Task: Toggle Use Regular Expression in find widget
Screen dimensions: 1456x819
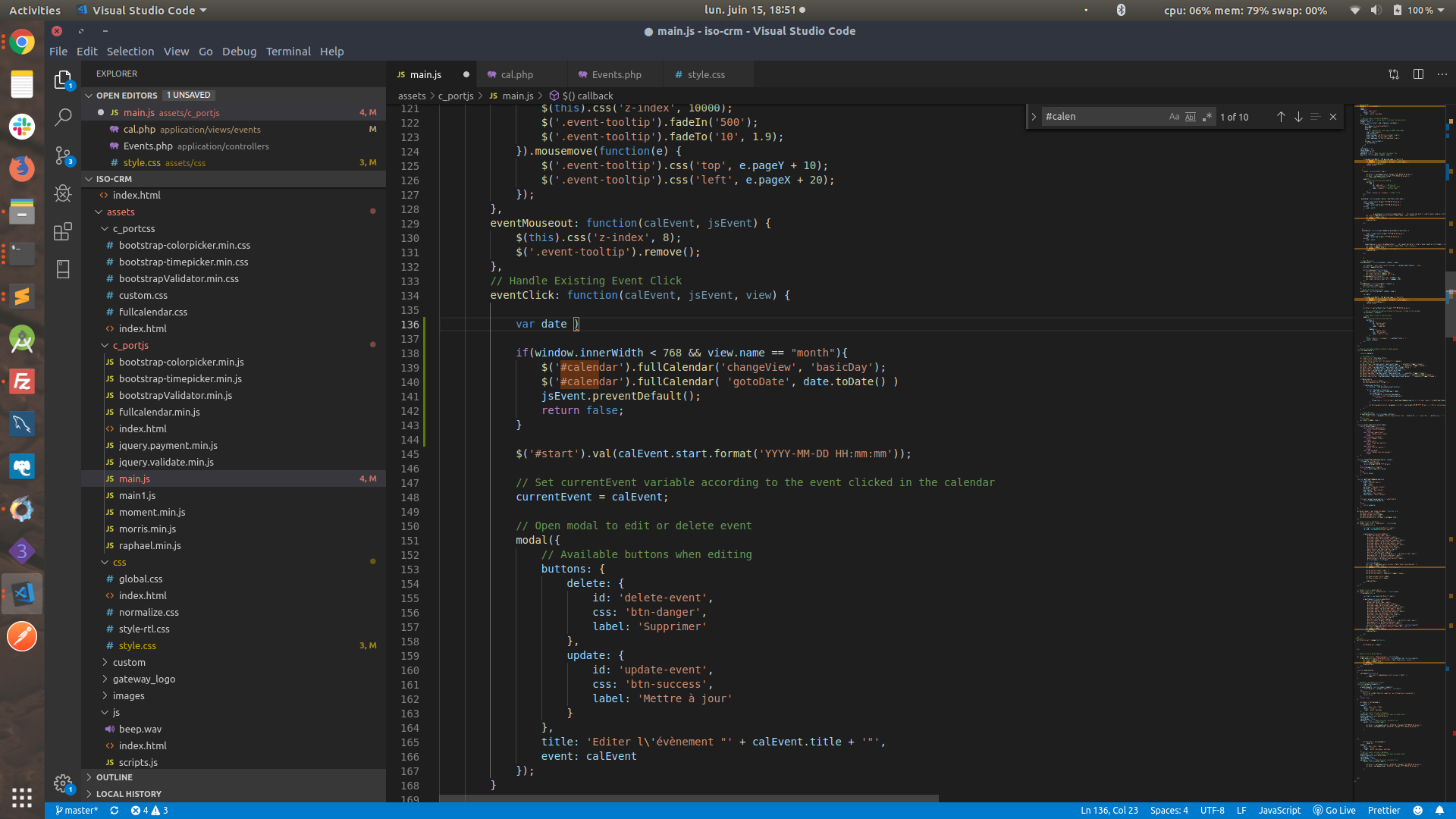Action: tap(1207, 117)
